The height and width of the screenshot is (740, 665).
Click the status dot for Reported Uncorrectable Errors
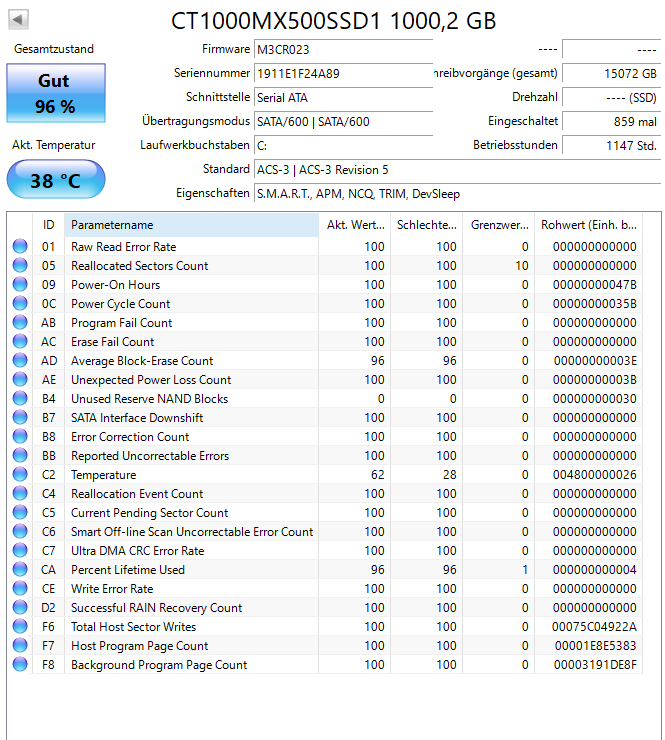(20, 455)
